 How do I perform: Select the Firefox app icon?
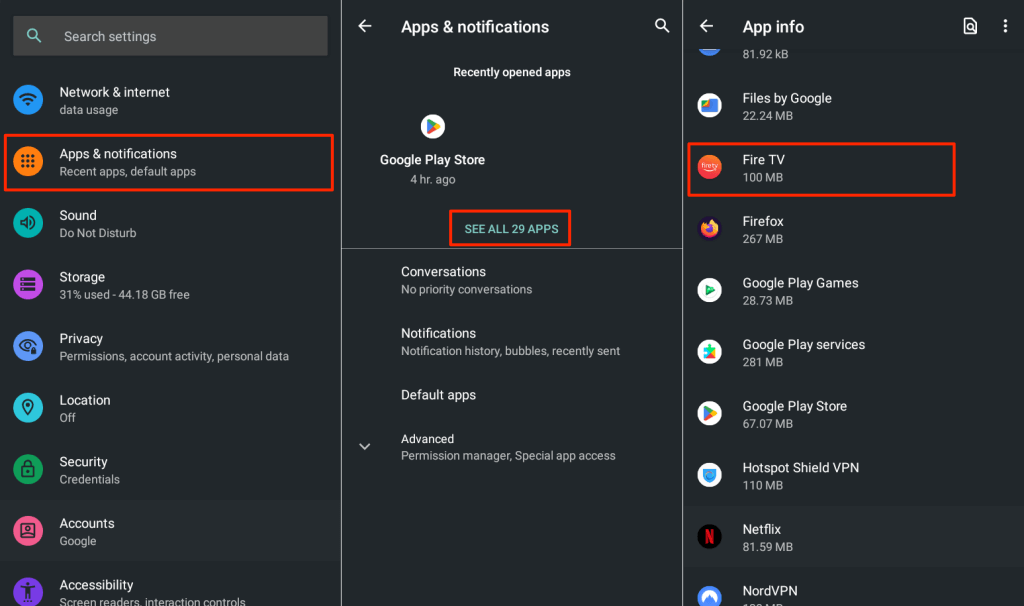pos(709,229)
